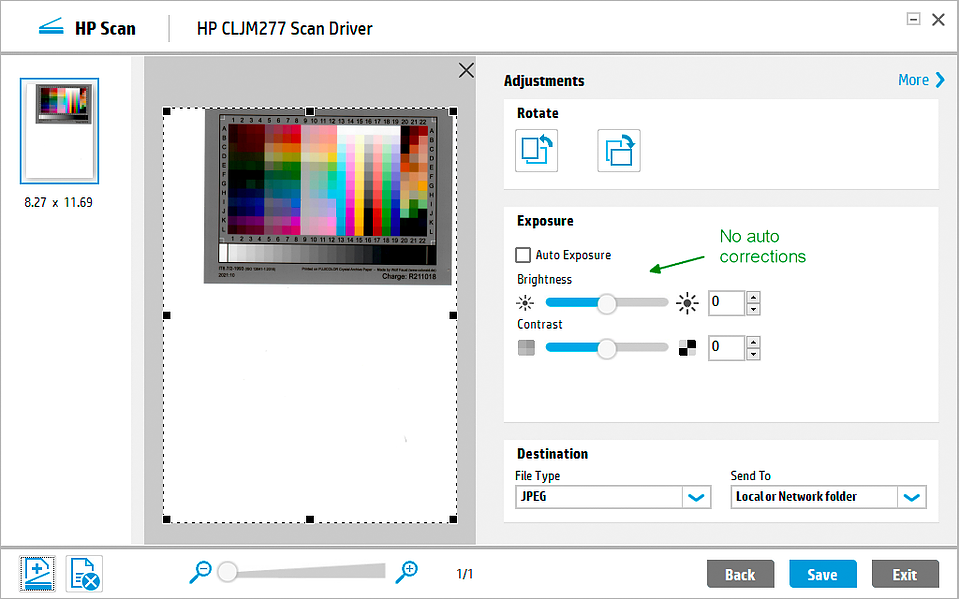Click the Contrast slider handle
The height and width of the screenshot is (599, 959).
coord(606,348)
